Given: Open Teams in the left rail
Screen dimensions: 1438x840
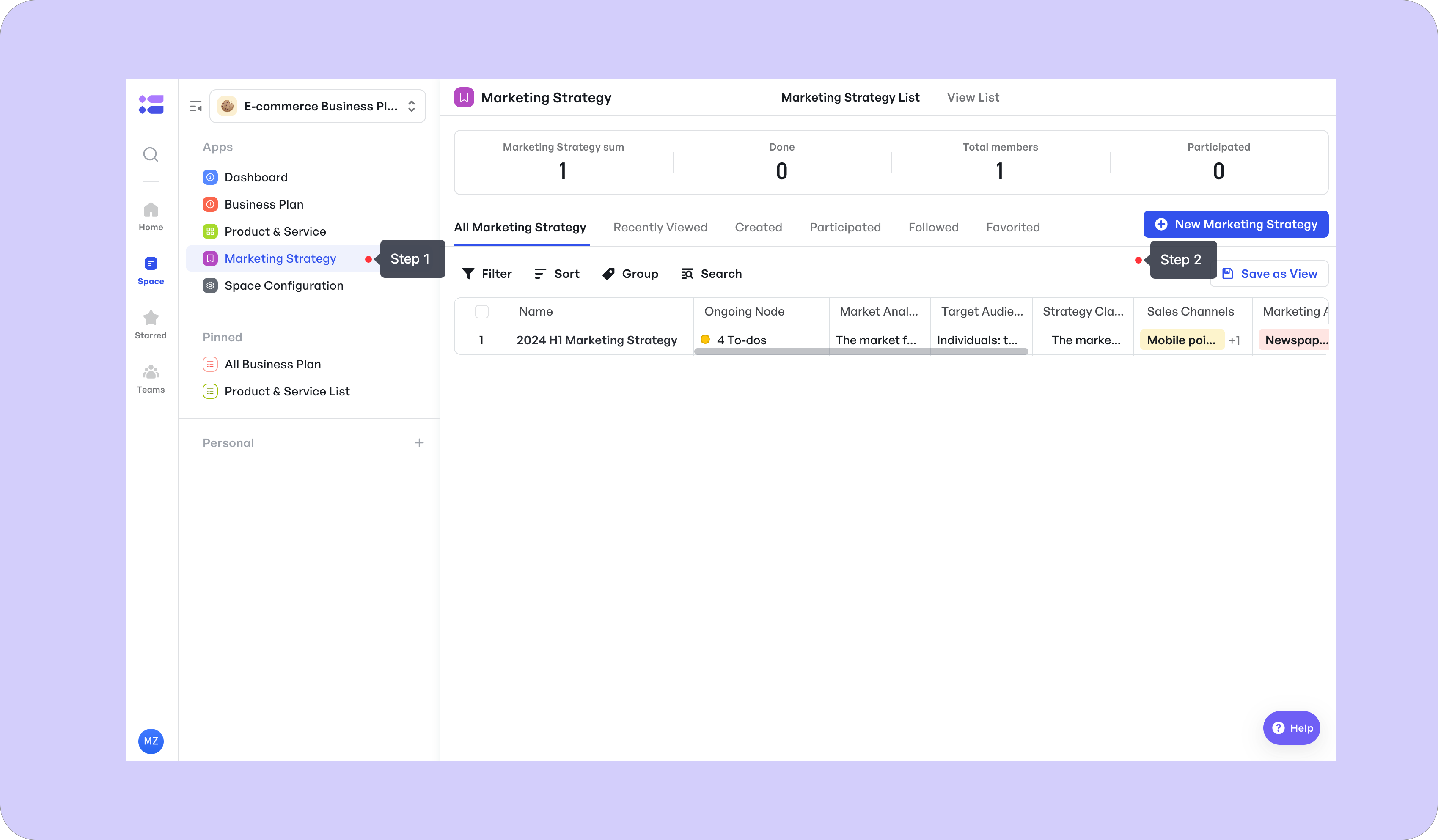Looking at the screenshot, I should pyautogui.click(x=151, y=379).
